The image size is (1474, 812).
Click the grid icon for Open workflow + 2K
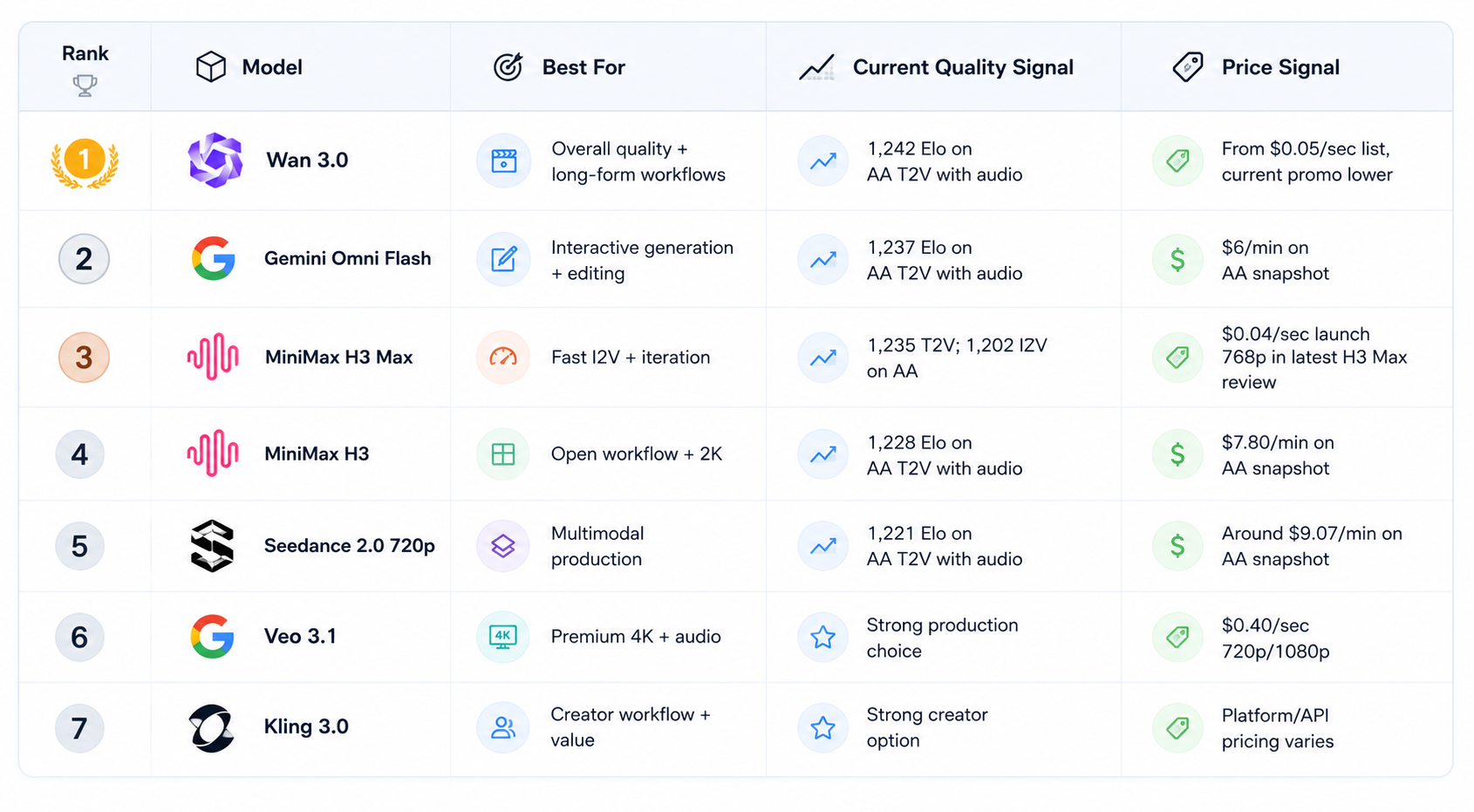click(x=503, y=454)
